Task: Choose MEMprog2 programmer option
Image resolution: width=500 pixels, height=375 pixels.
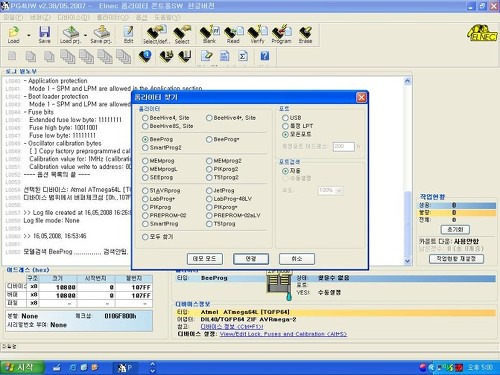Action: 209,161
